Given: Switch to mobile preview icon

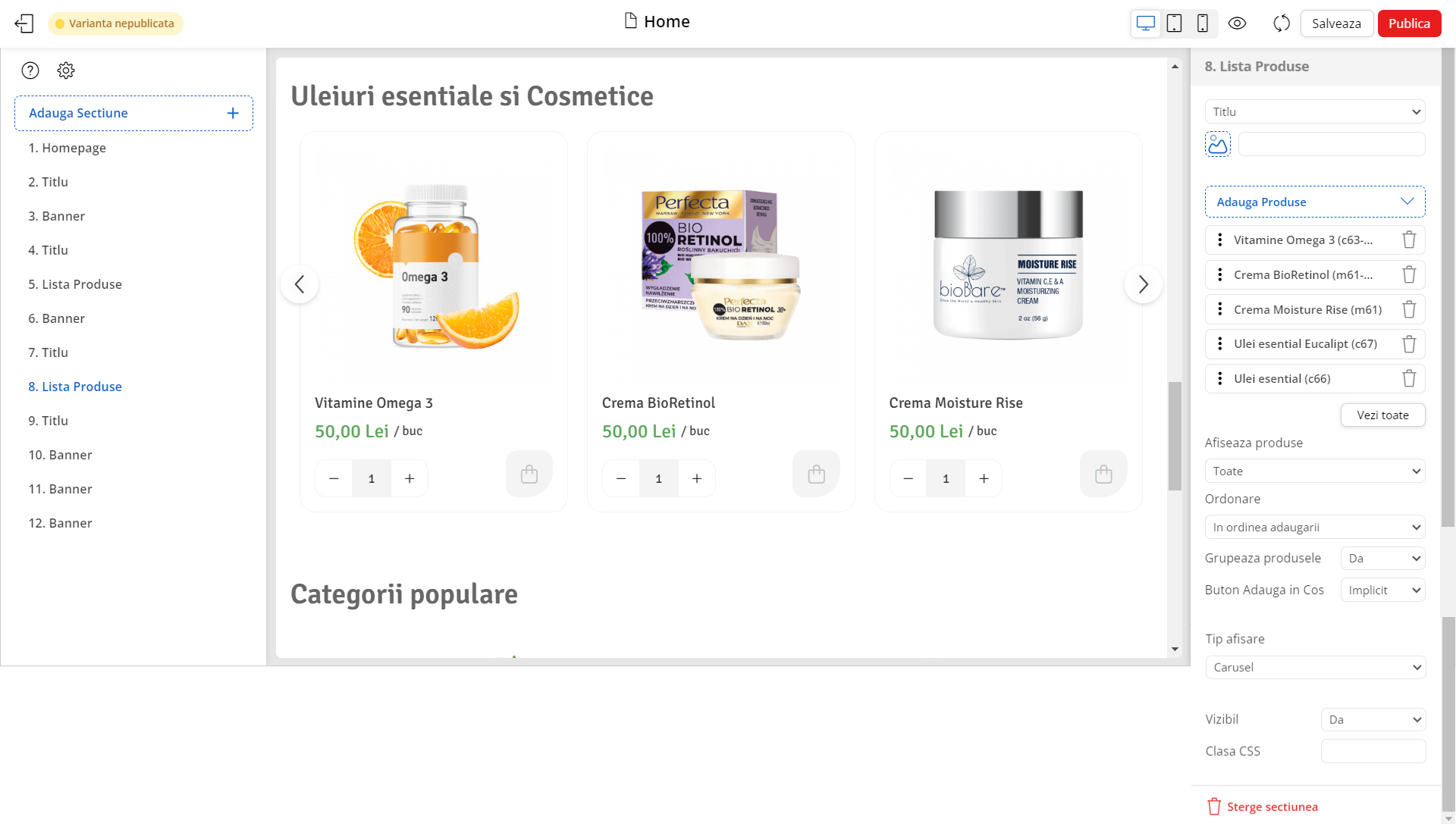Looking at the screenshot, I should [x=1202, y=23].
